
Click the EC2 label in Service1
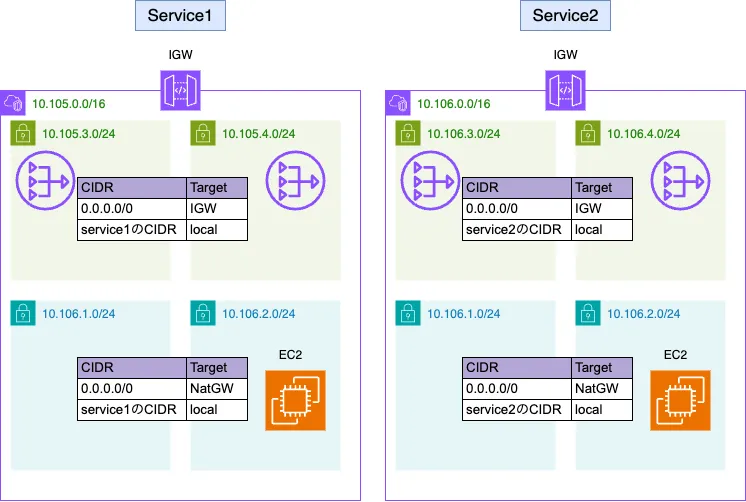click(290, 355)
